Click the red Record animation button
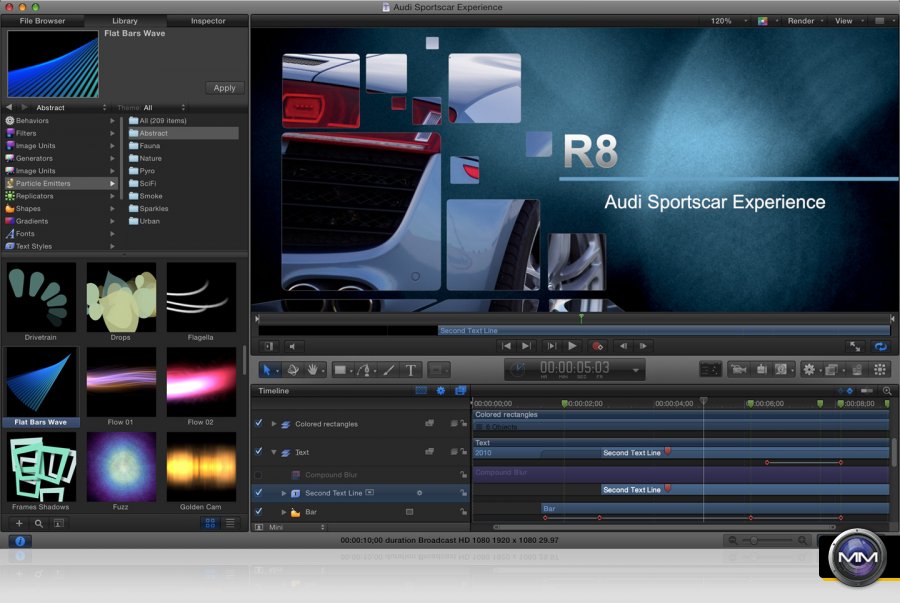 (598, 346)
